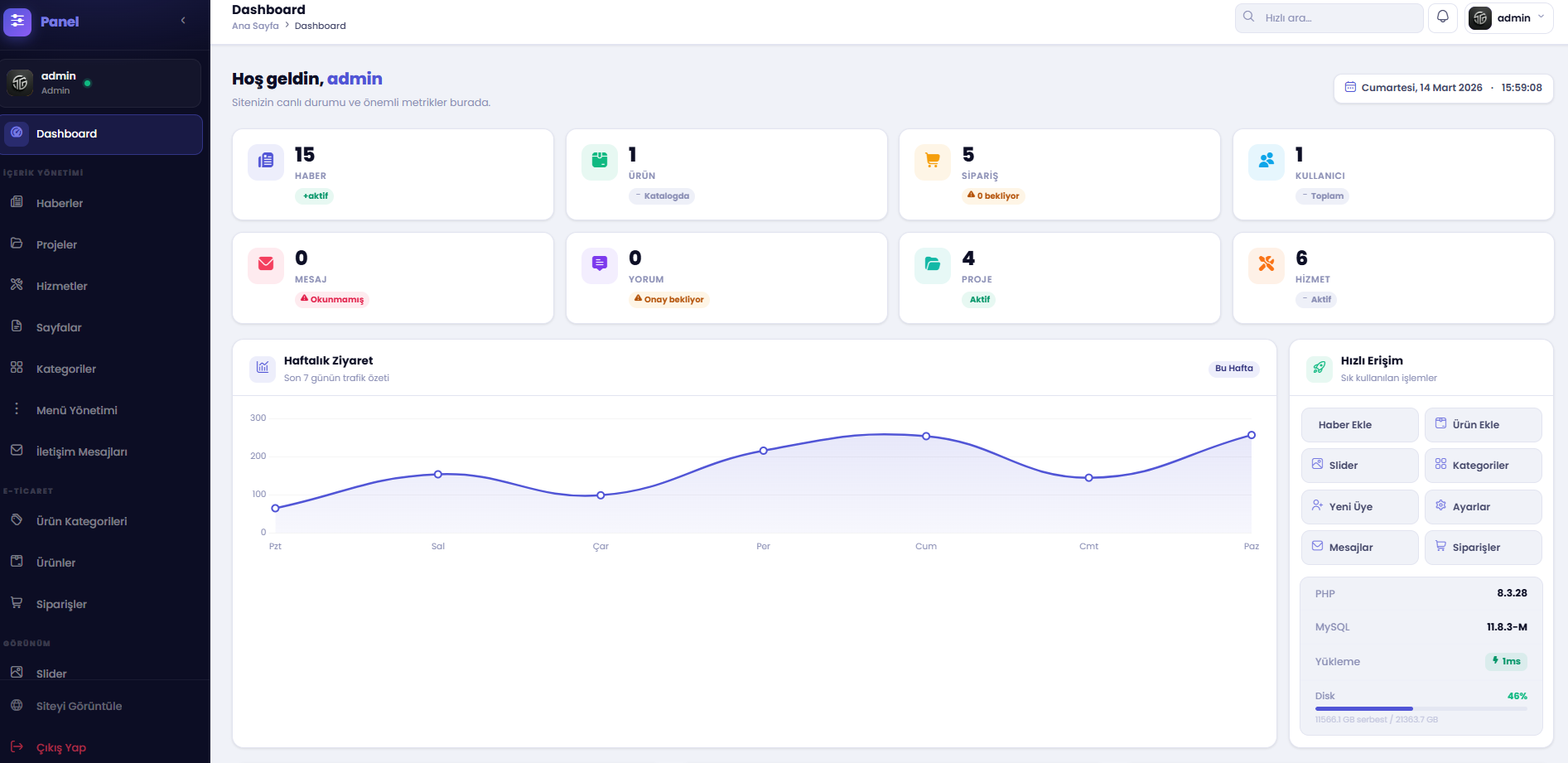Click the shopping cart Sipariş card icon
The image size is (1568, 763).
933,161
